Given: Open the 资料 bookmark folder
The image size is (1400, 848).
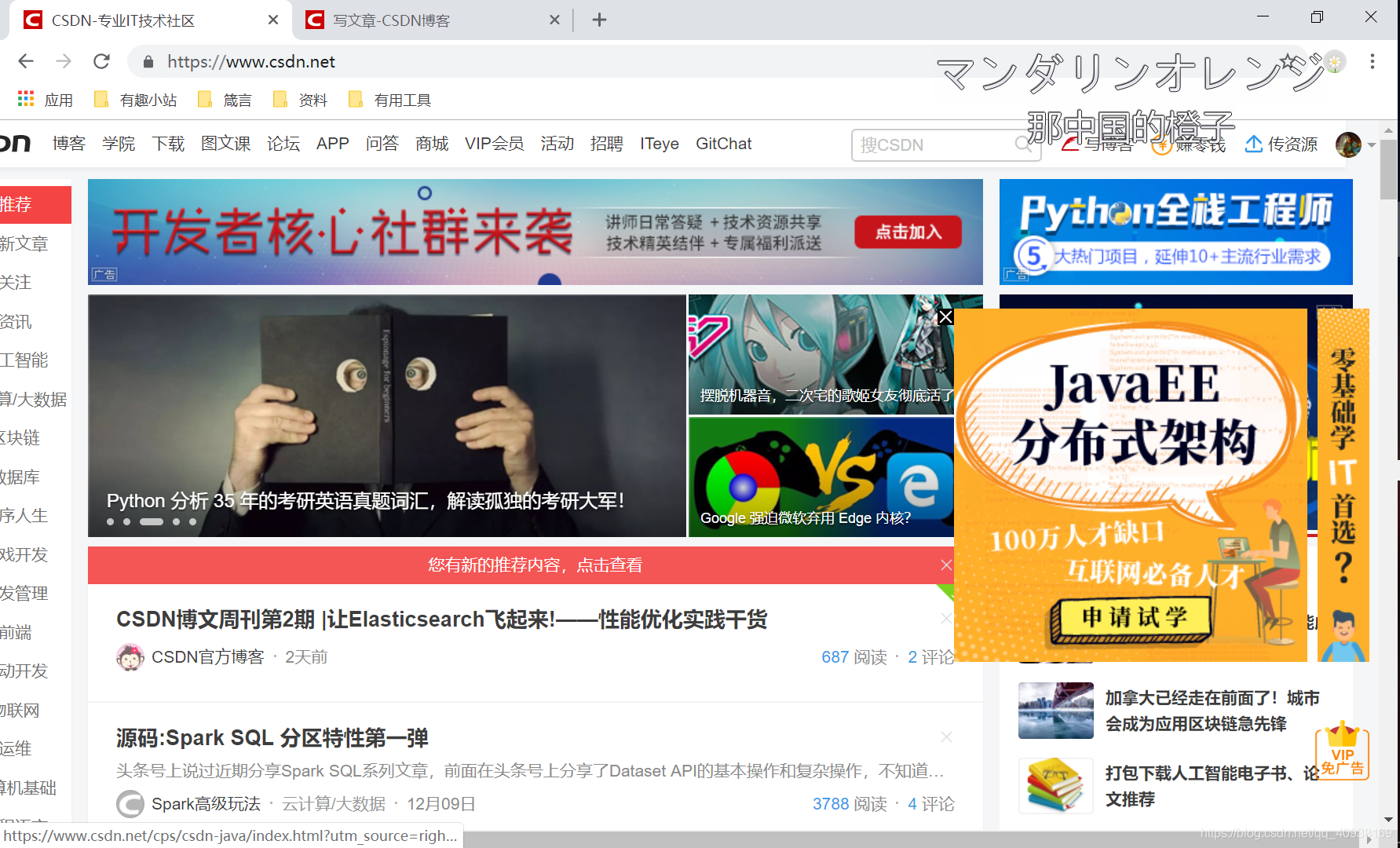Looking at the screenshot, I should tap(300, 100).
